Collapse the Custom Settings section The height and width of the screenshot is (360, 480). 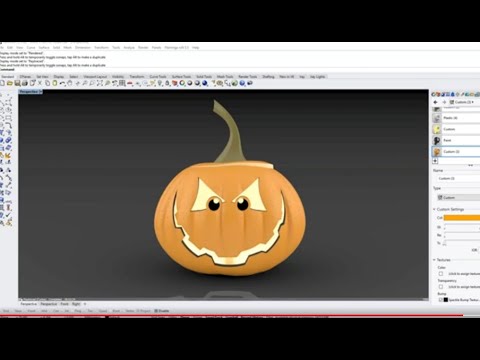tap(434, 209)
